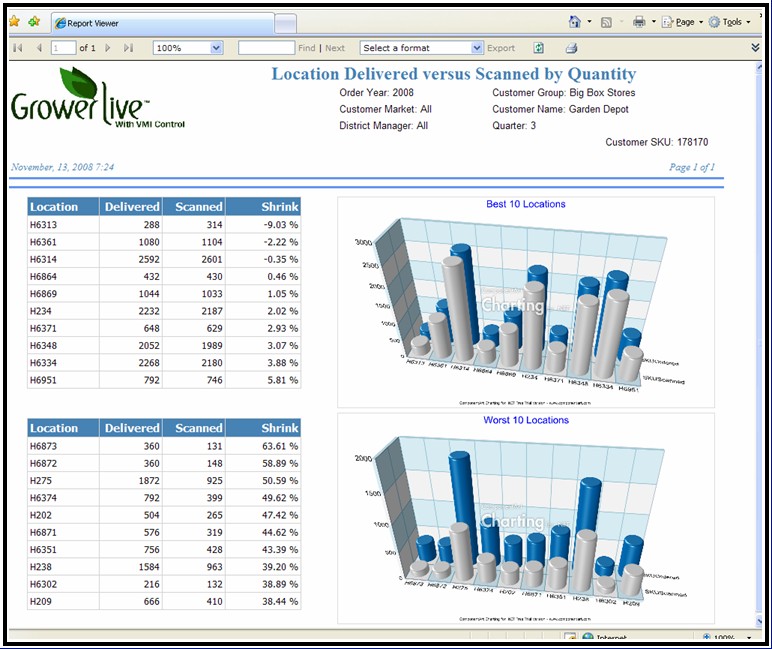Screen dimensions: 772x649
Task: Refresh the report with green icon
Action: point(539,48)
